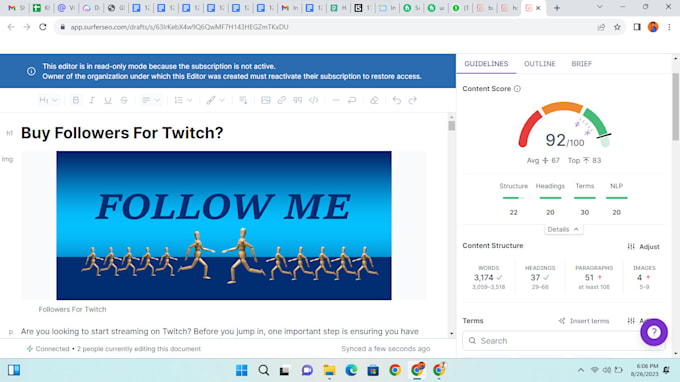Click the undo arrow in toolbar
The height and width of the screenshot is (382, 680).
[x=396, y=100]
